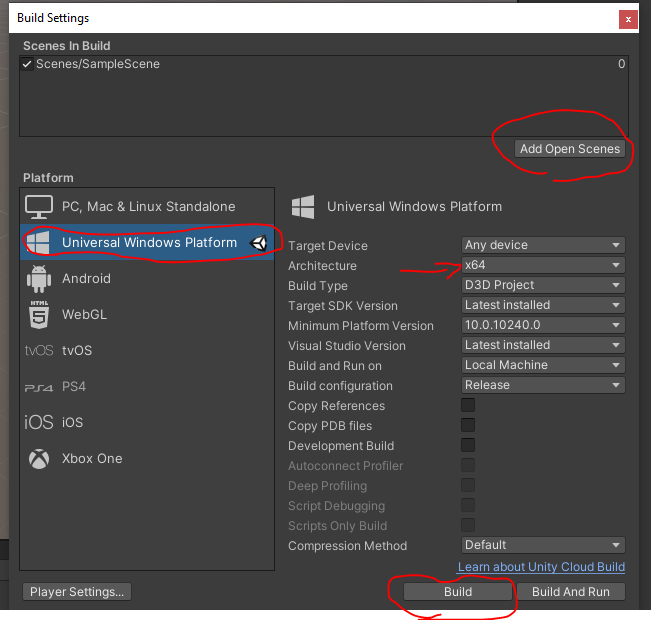Click the Build Settings window title
This screenshot has height=620, width=651.
(x=53, y=18)
